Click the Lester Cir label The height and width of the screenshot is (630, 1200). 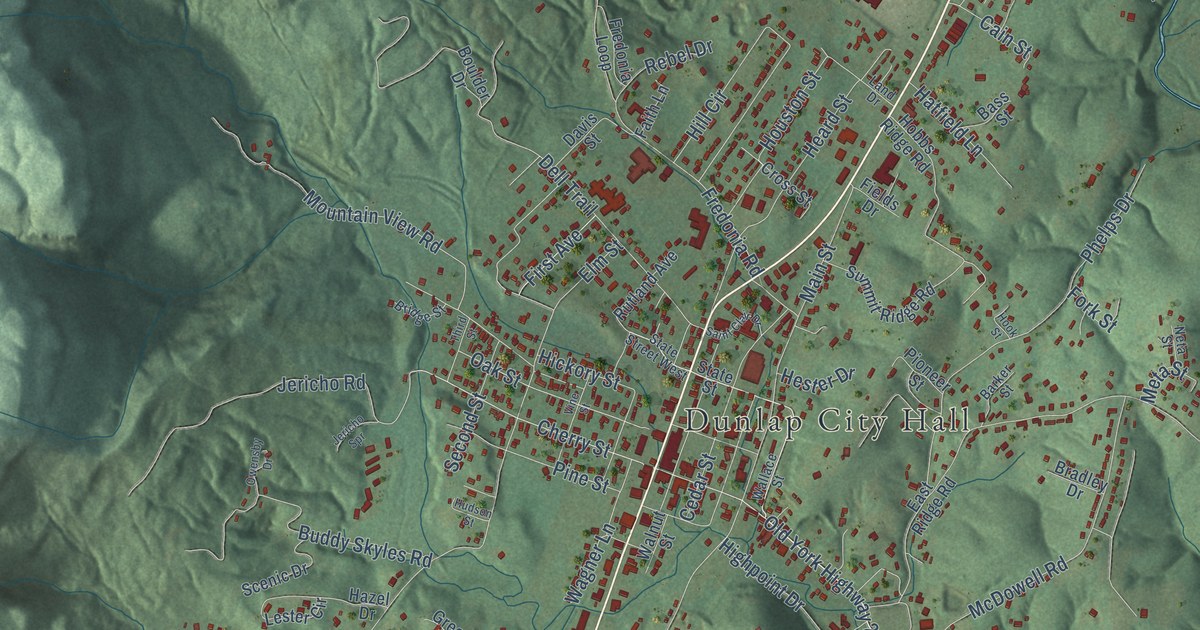point(298,611)
